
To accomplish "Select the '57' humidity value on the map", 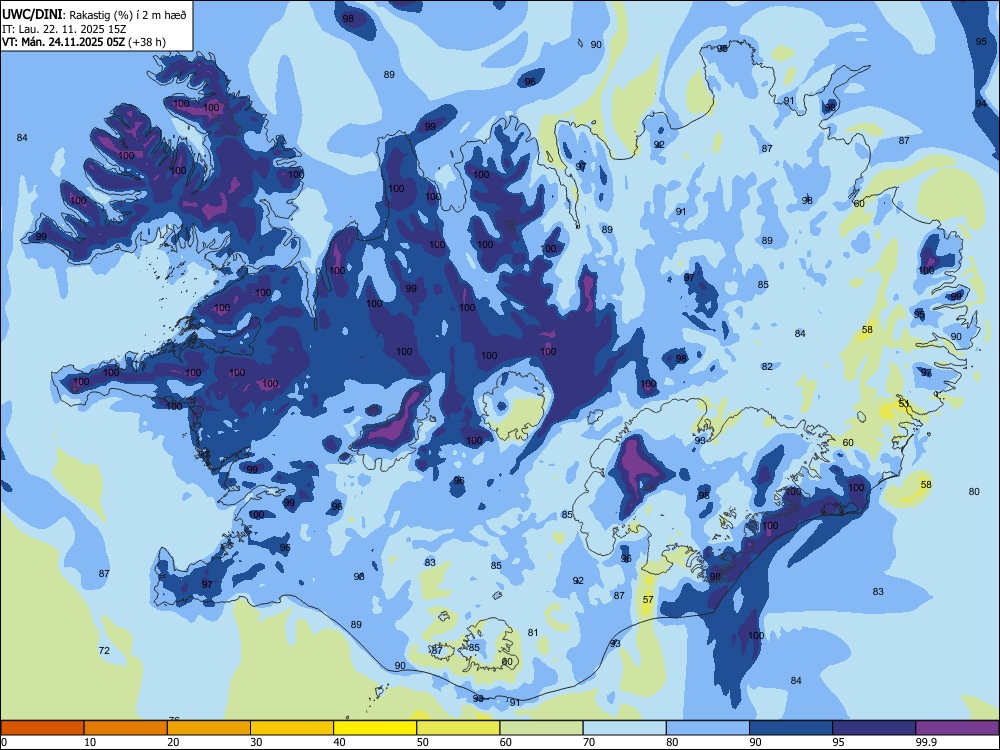I will point(648,599).
